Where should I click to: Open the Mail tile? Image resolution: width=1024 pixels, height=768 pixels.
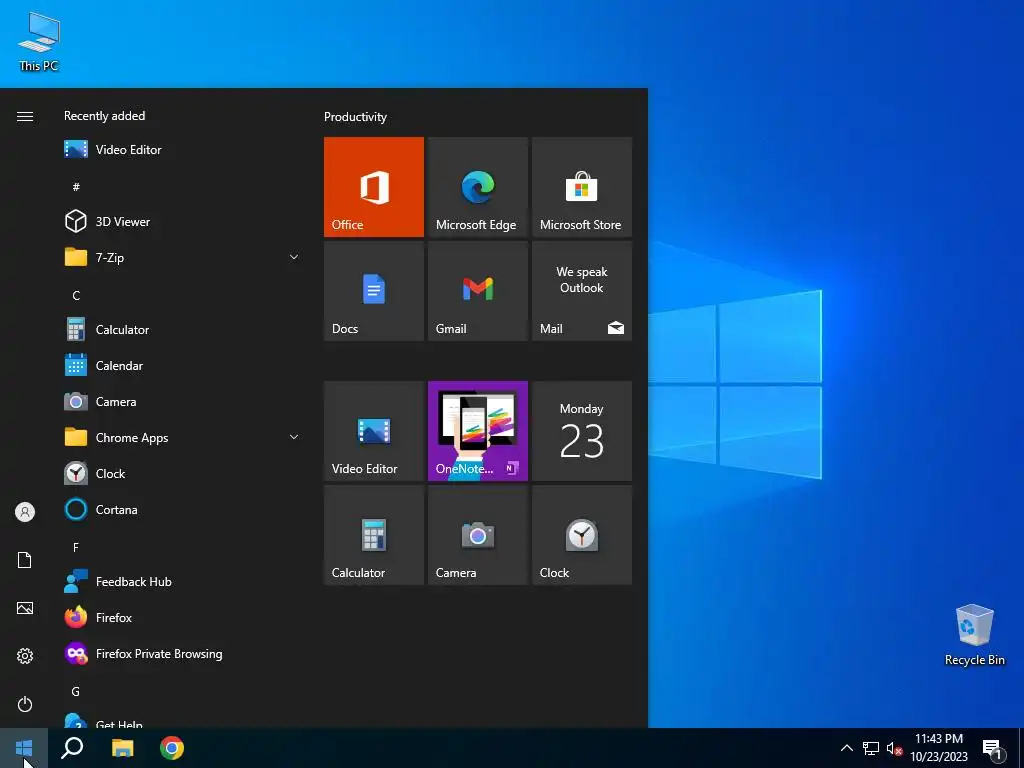coord(582,291)
